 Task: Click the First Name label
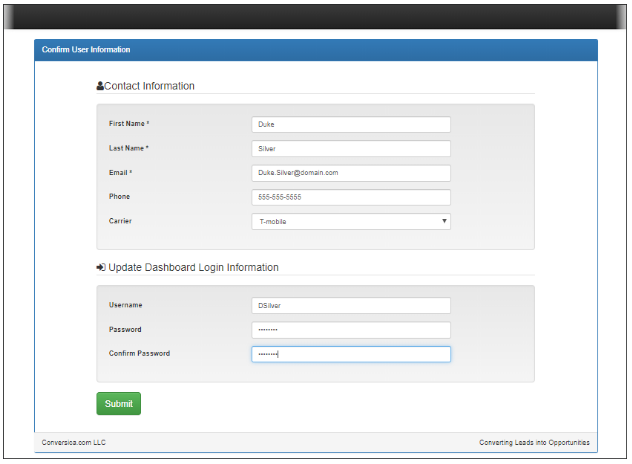click(x=129, y=124)
